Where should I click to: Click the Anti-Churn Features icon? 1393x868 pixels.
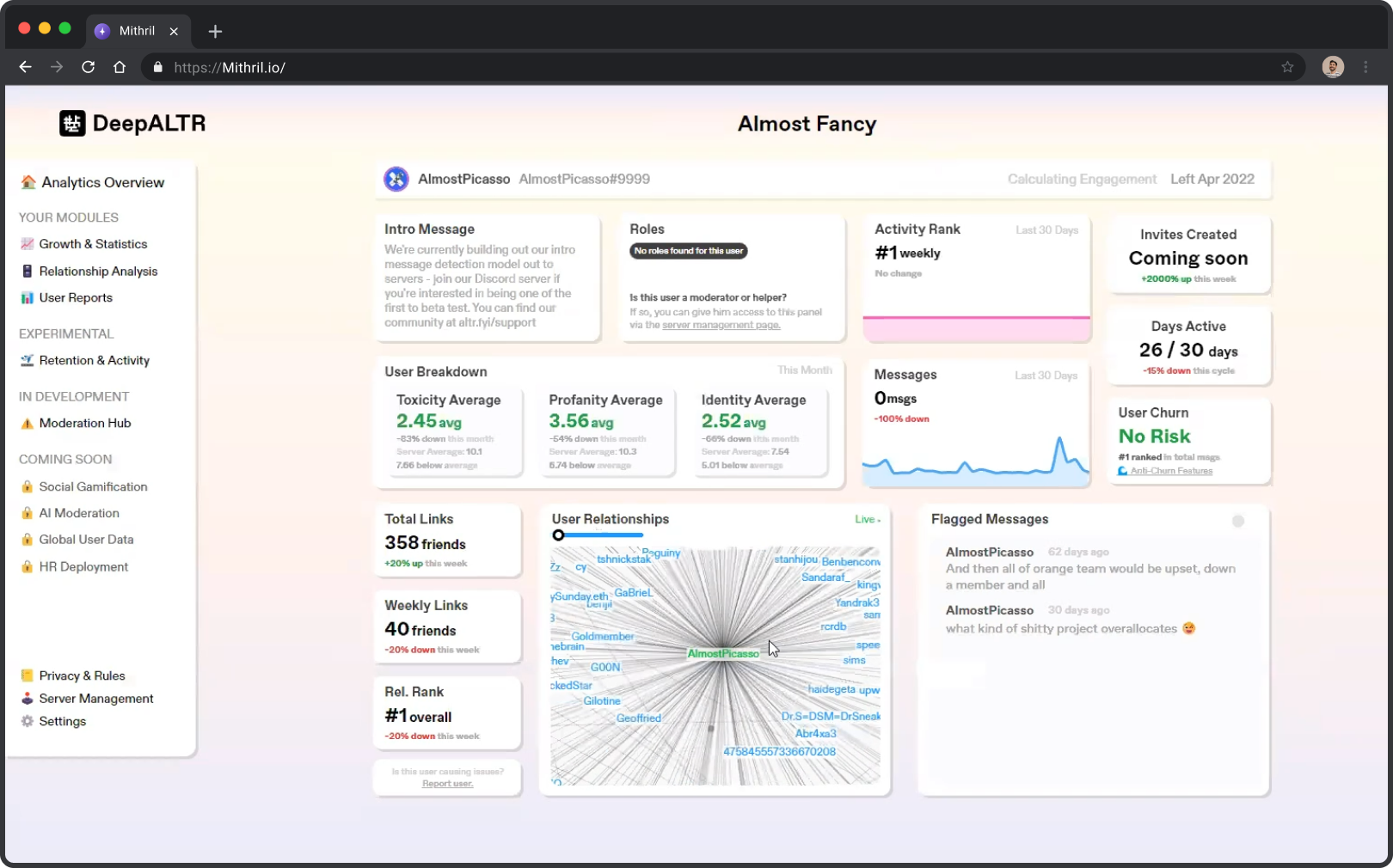tap(1123, 471)
